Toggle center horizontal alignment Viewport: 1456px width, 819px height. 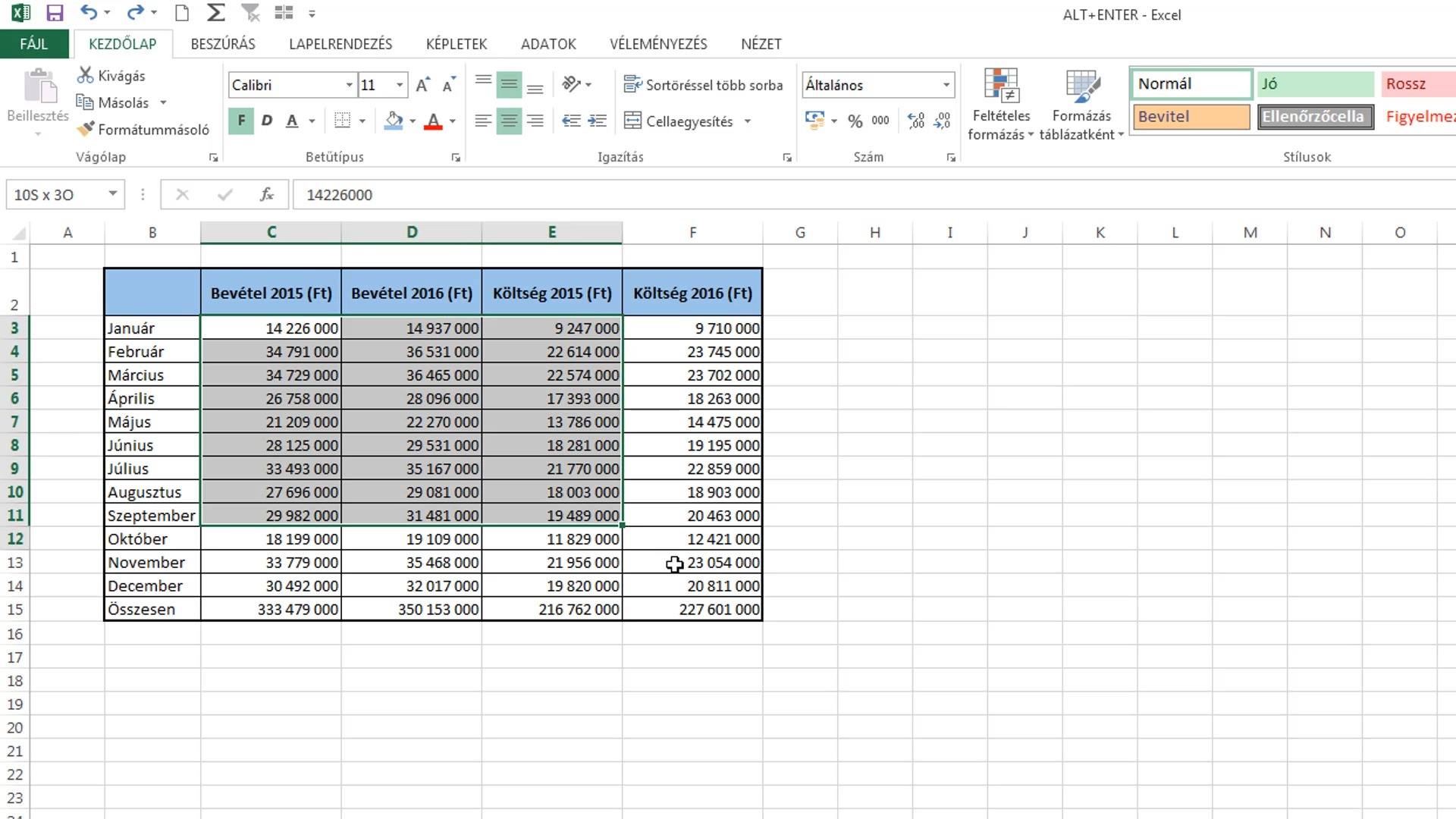(x=509, y=121)
